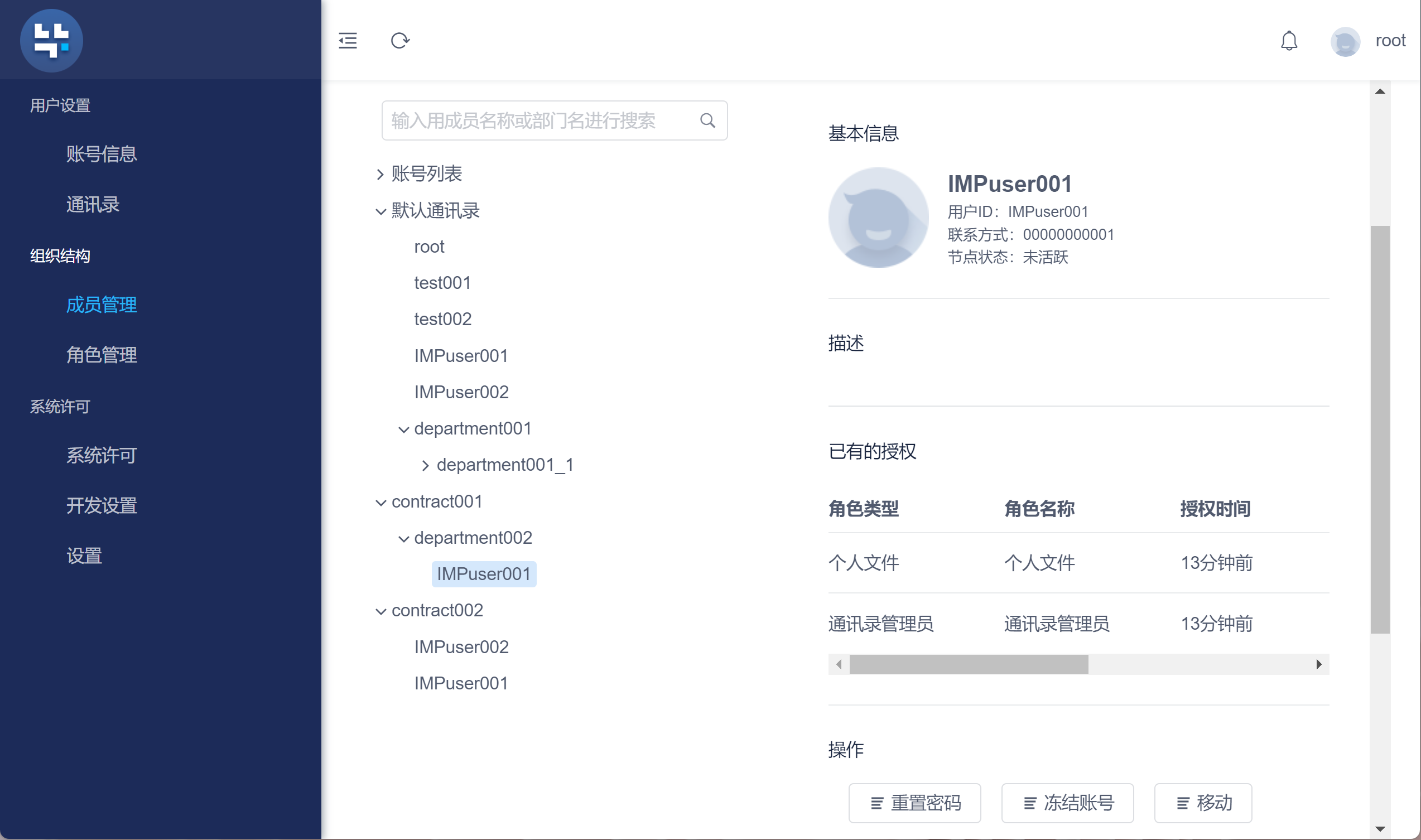This screenshot has height=840, width=1421.
Task: Click the 角色类型 column header
Action: (x=863, y=509)
